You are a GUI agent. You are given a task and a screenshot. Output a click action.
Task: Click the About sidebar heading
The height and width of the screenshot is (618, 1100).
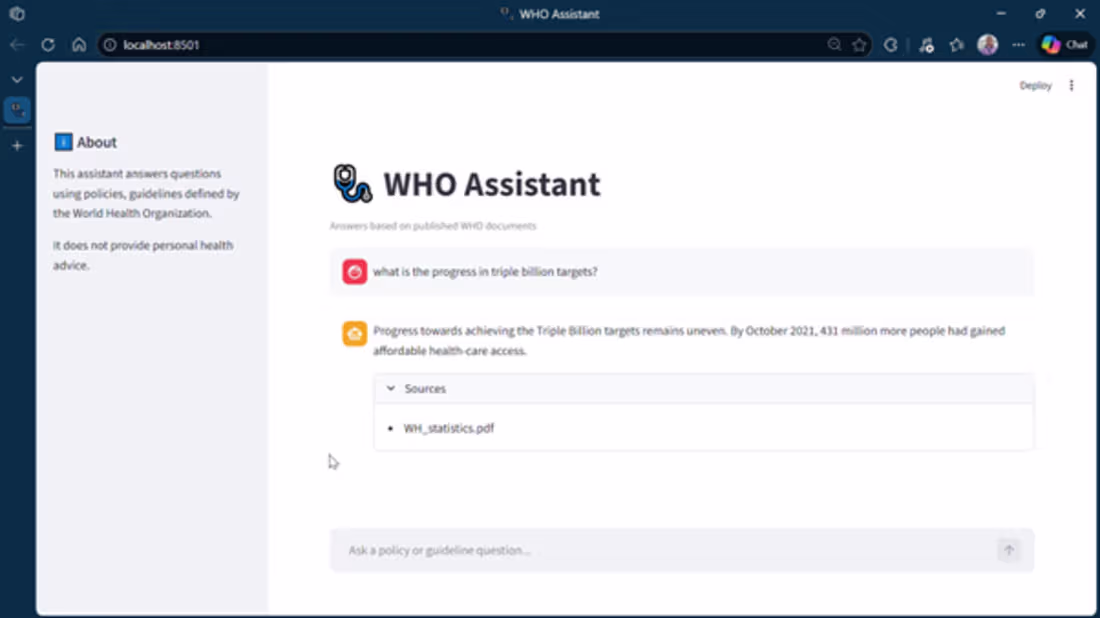[97, 142]
